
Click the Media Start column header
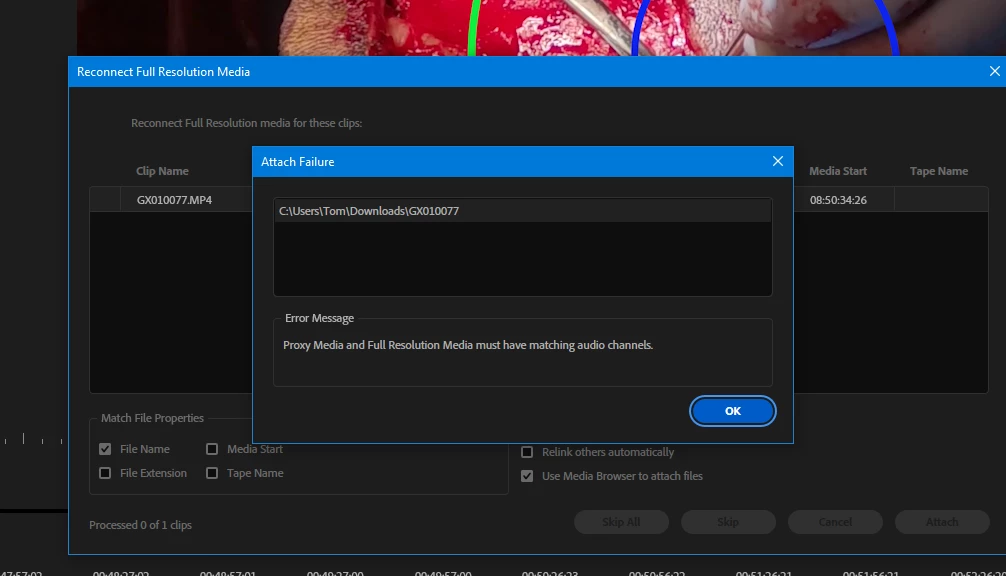click(838, 171)
